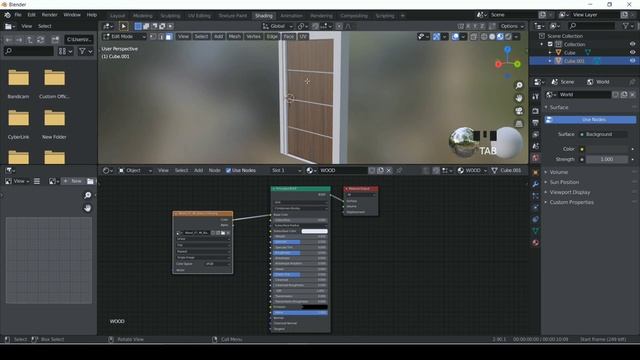Viewport: 640px width, 360px height.
Task: Expand the Sun Position panel
Action: [564, 182]
